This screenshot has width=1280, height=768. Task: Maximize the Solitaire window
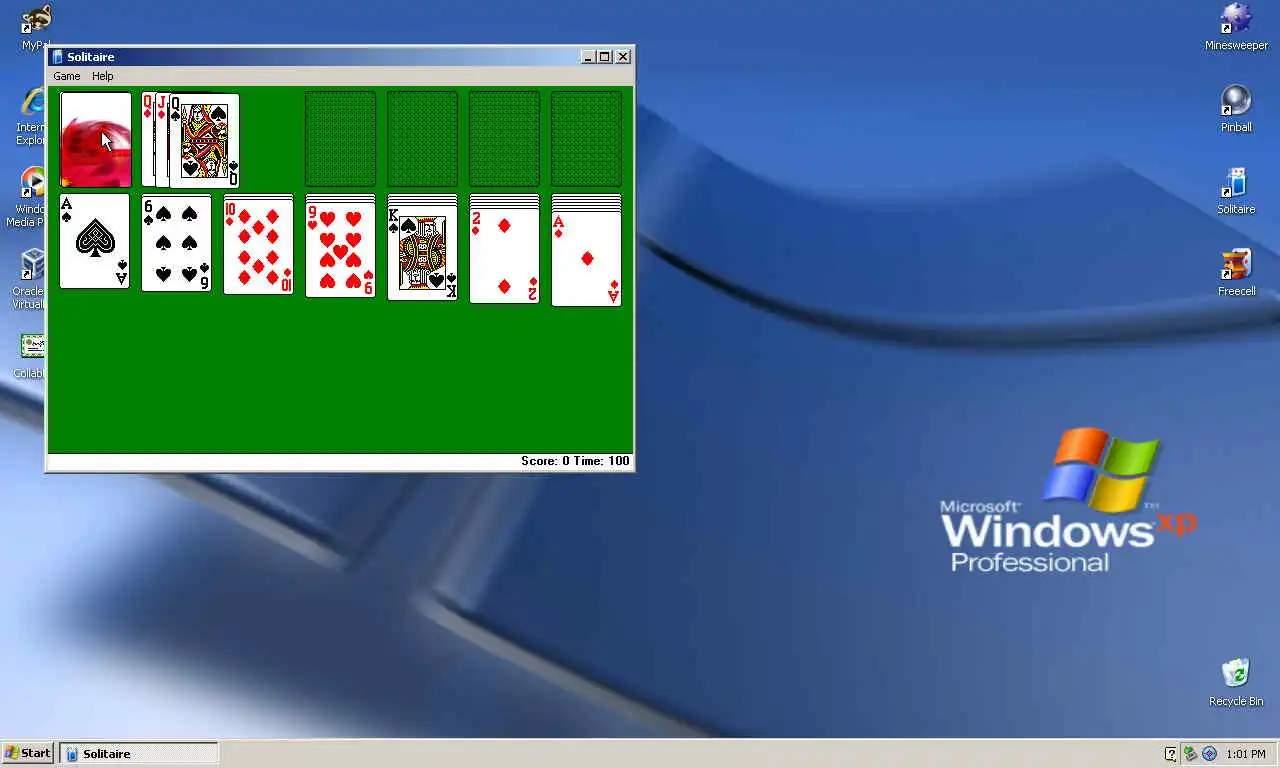coord(604,57)
